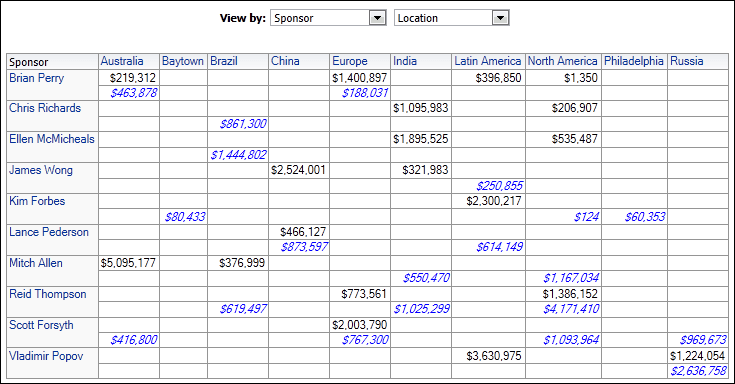735x384 pixels.
Task: Open sponsor Chris Richards
Action: pos(45,108)
